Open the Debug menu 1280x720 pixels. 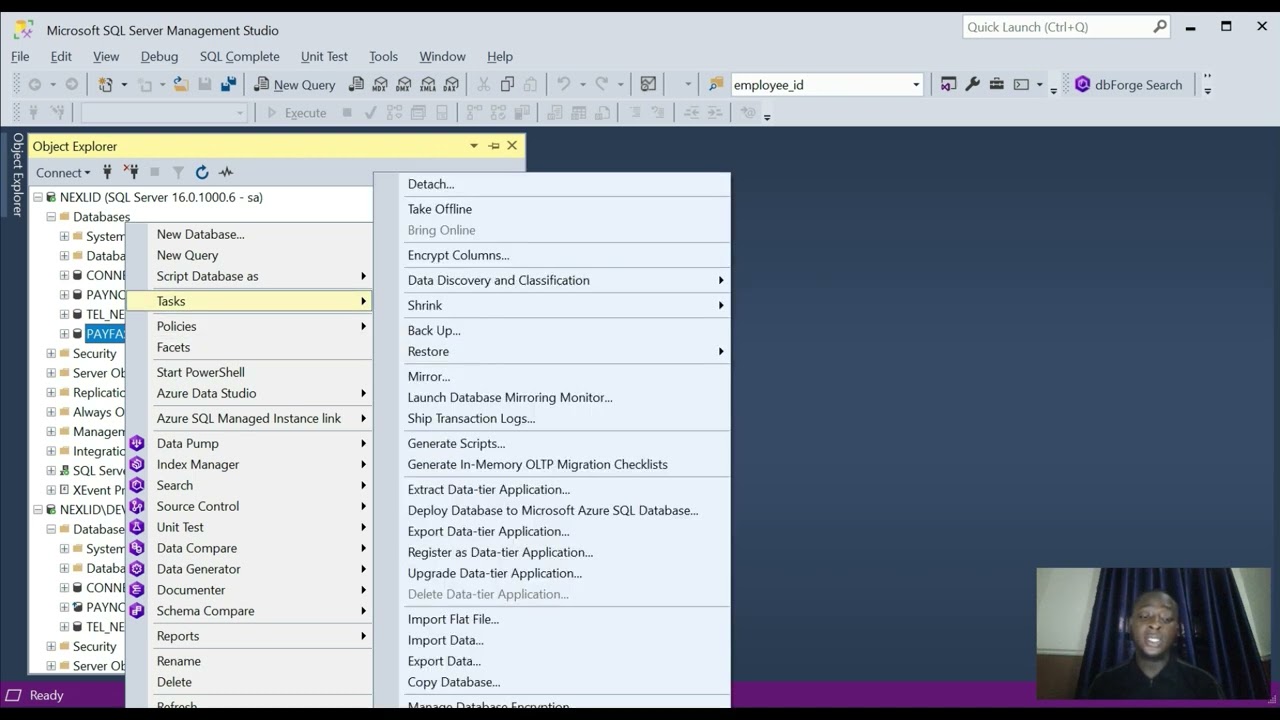pos(159,56)
